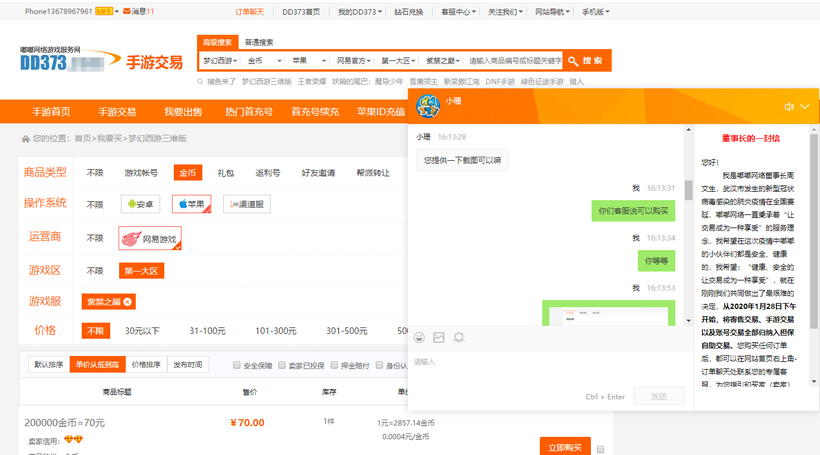820x455 pixels.
Task: Click the search keyword input field
Action: pos(515,61)
